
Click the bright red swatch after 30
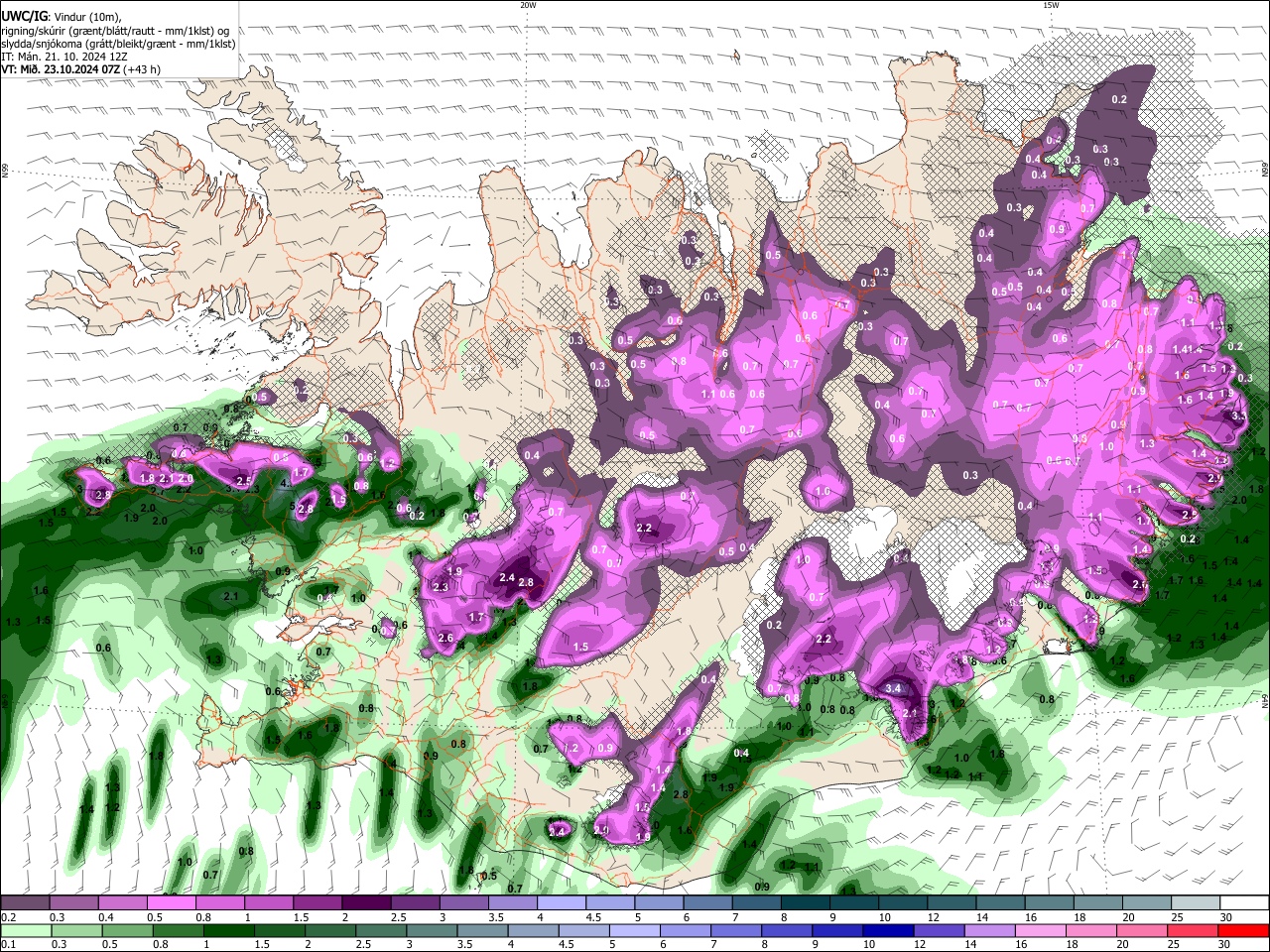coord(1245,930)
